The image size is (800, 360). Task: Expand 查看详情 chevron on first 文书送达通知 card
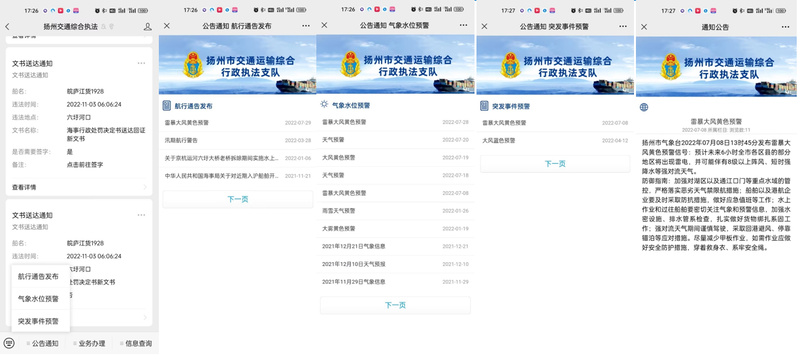point(145,188)
